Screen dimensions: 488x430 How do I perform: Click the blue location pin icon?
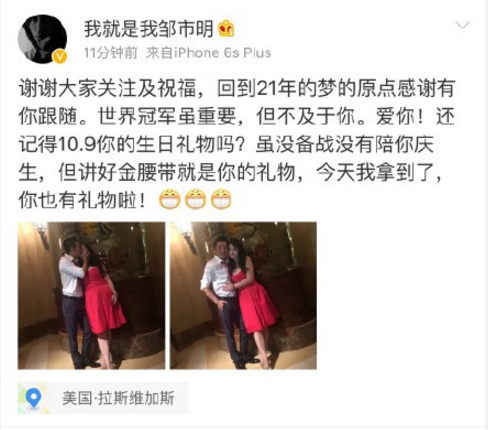(x=33, y=398)
